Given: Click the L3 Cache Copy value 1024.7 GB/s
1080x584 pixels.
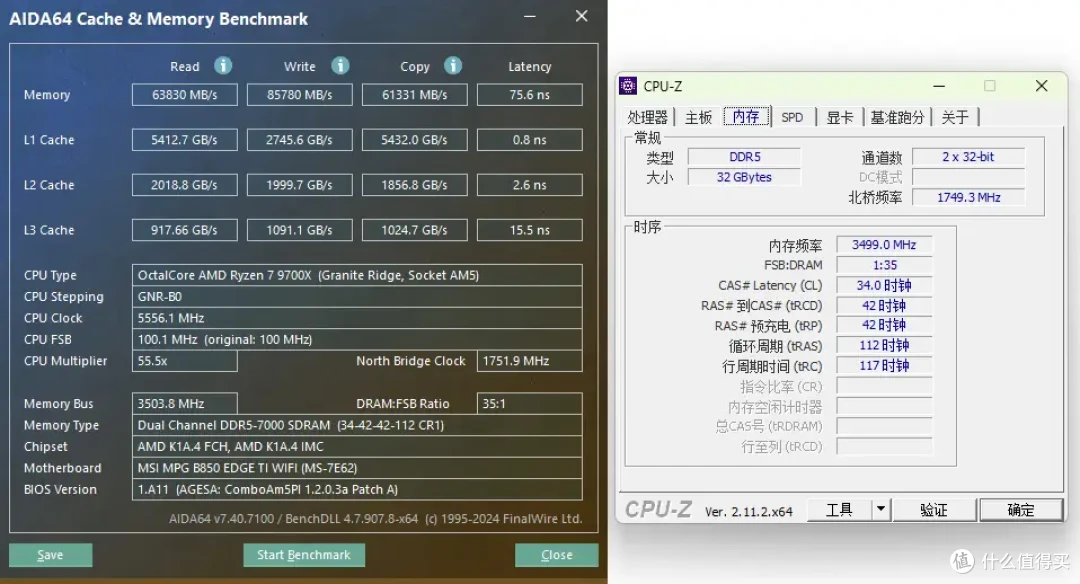Looking at the screenshot, I should (x=415, y=230).
